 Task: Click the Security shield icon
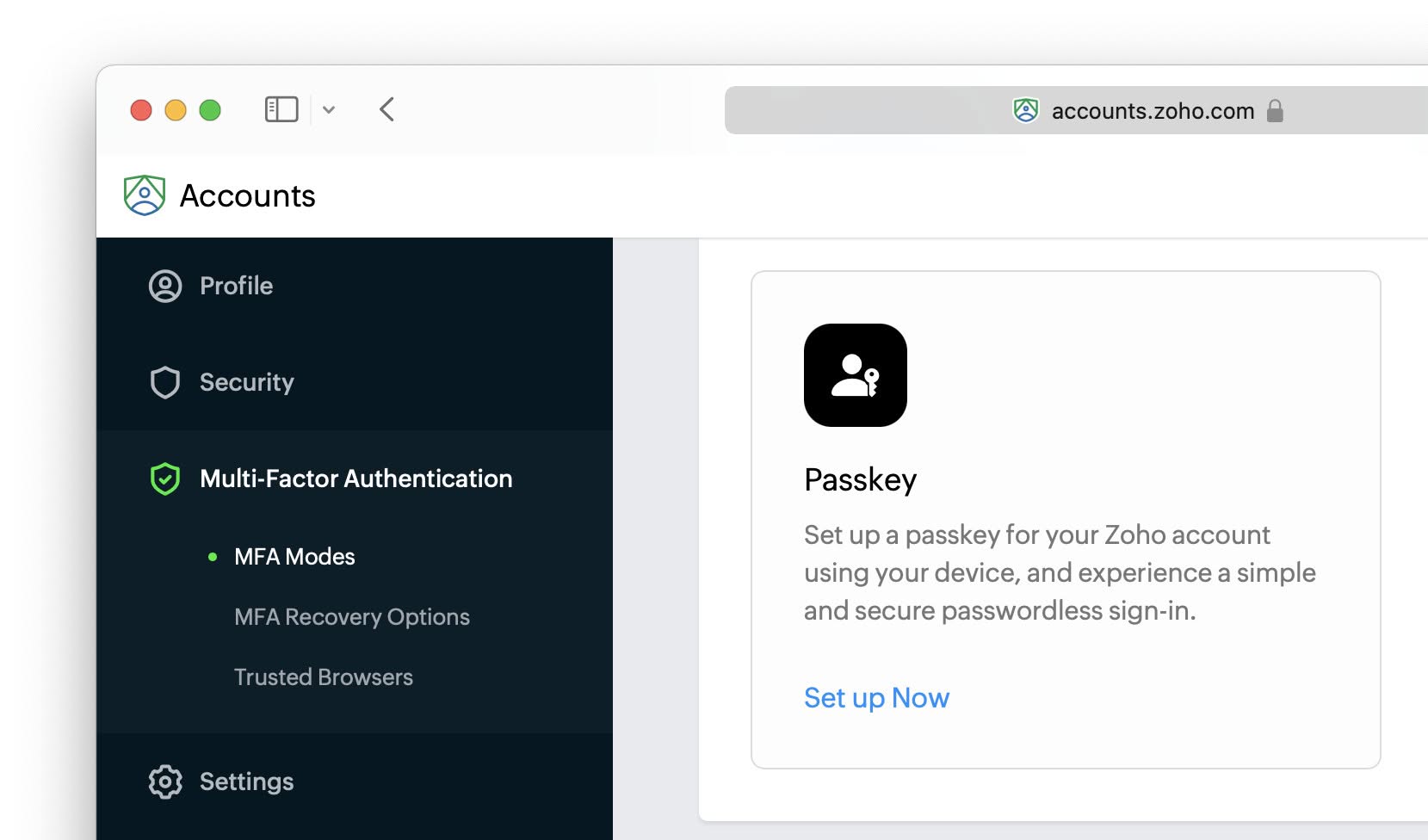click(x=165, y=382)
